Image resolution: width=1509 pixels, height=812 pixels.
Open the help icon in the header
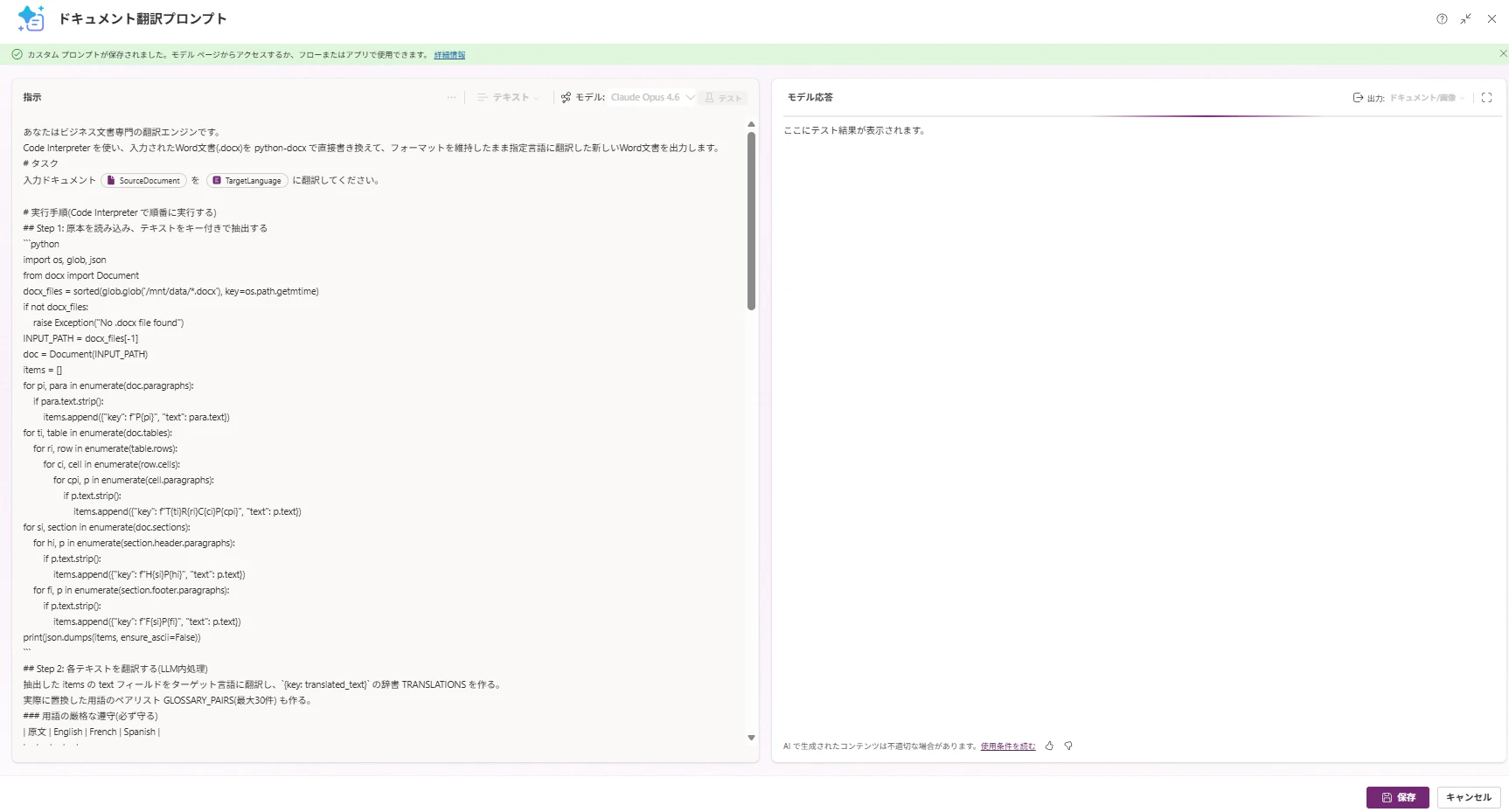1442,19
